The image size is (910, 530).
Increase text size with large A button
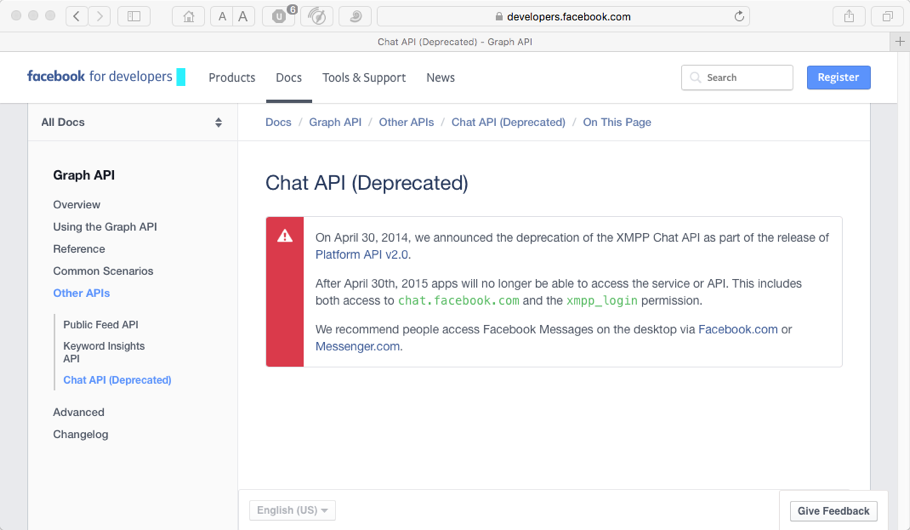[x=243, y=16]
